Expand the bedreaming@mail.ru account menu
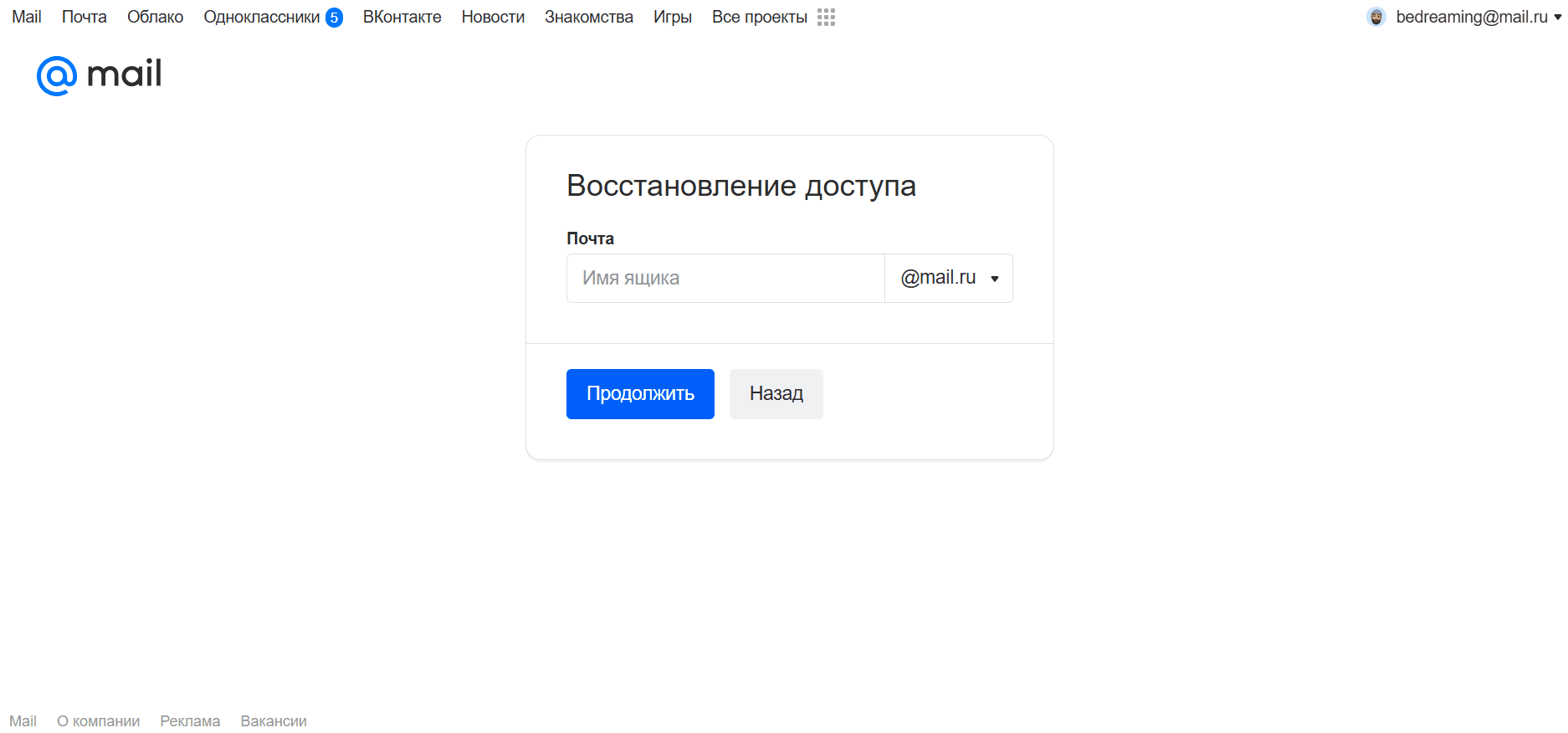Screen dimensions: 1568x733 click(x=1478, y=17)
